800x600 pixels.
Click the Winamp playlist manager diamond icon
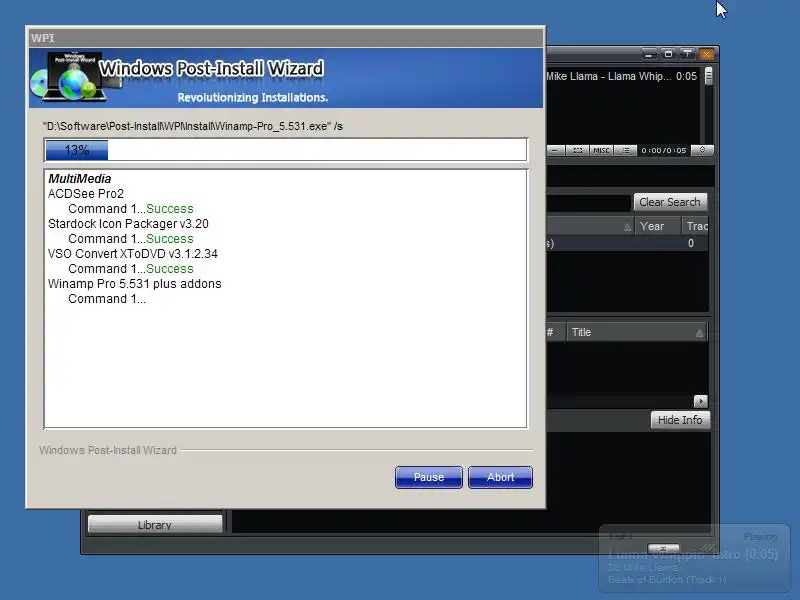pyautogui.click(x=702, y=150)
